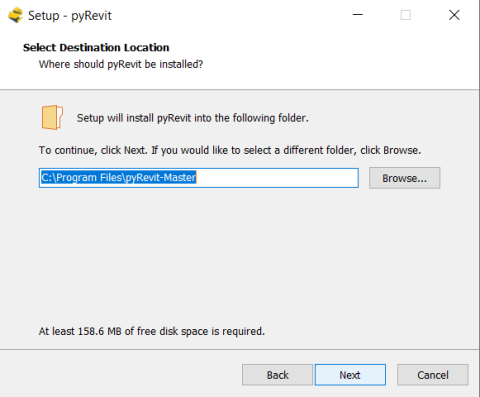Click the Select Destination Location heading
The height and width of the screenshot is (397, 480).
[96, 48]
